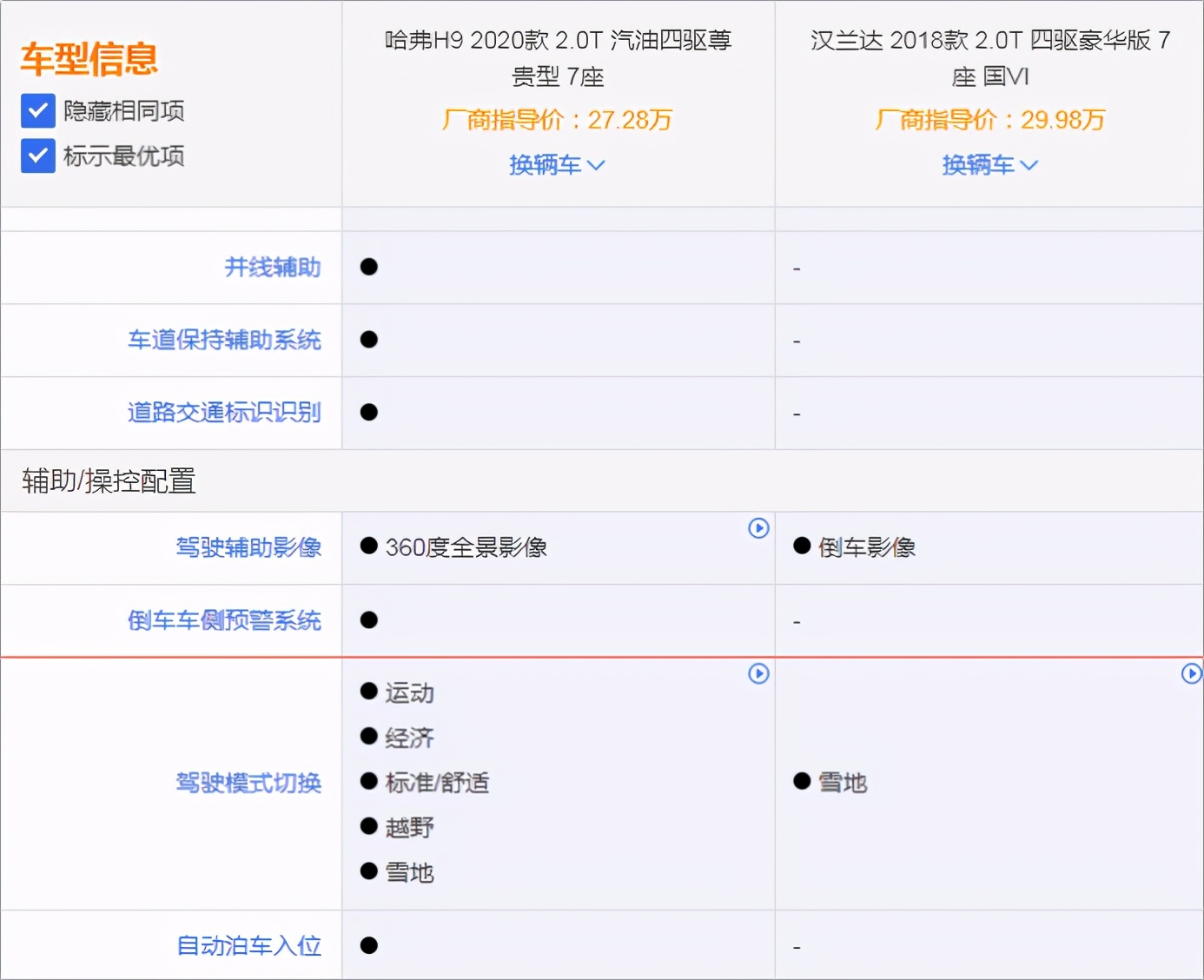Select the 车型信息 heading
This screenshot has height=980, width=1204.
coord(89,59)
